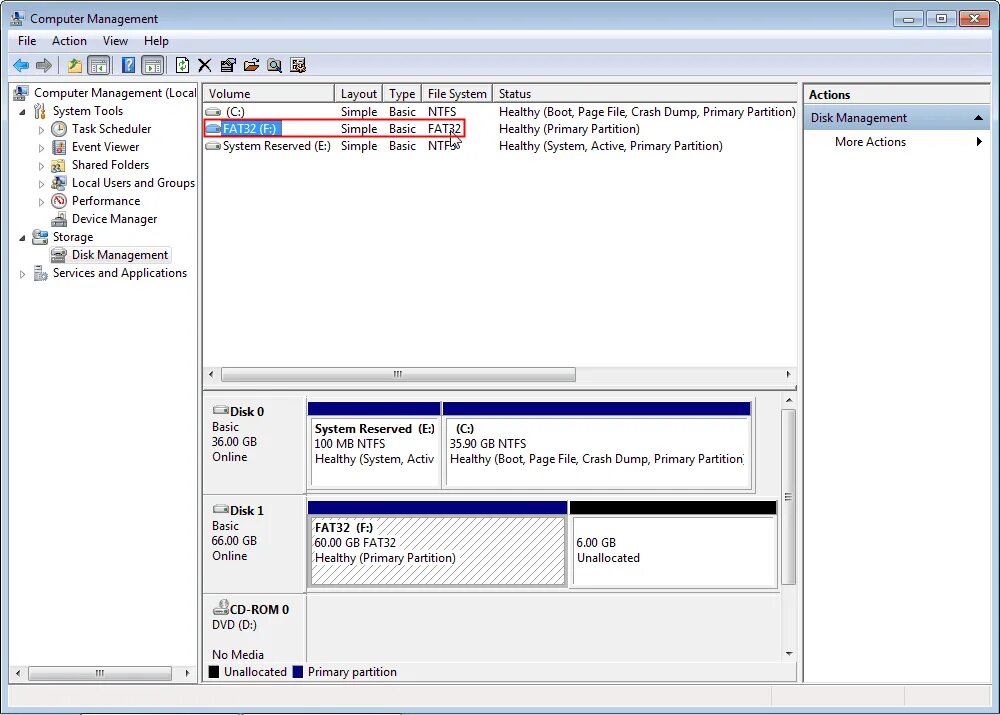Collapse the System Tools tree branch

(22, 110)
